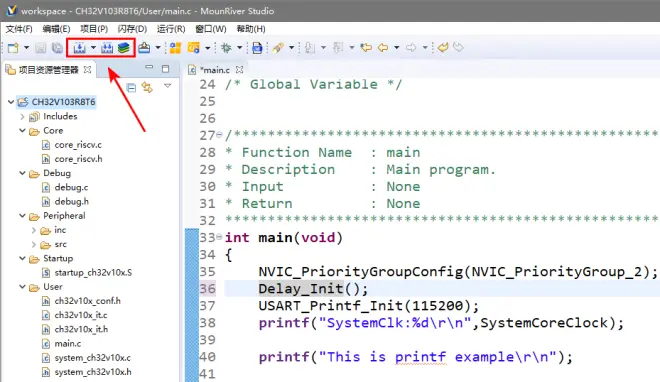Click the Previous Annotation toolbar icon
Screen dimensions: 660x382
338,48
